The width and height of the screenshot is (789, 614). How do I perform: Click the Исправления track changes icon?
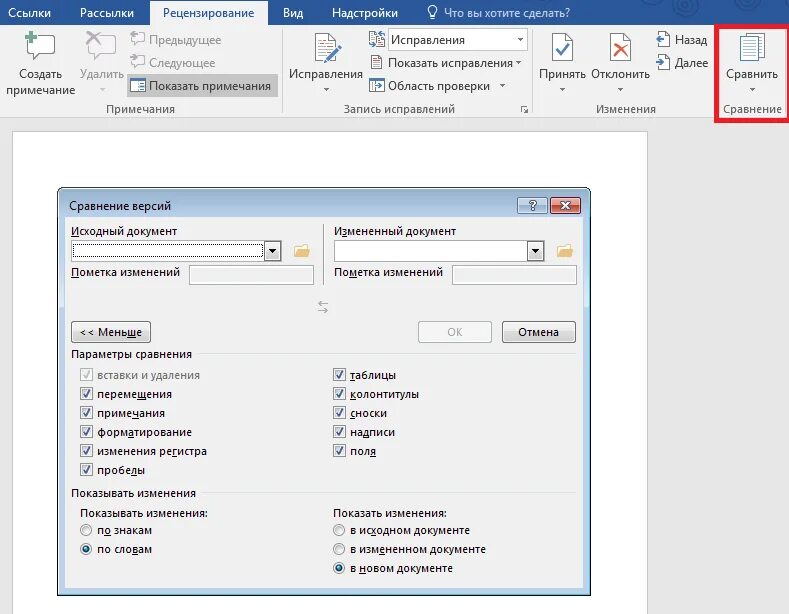coord(327,48)
